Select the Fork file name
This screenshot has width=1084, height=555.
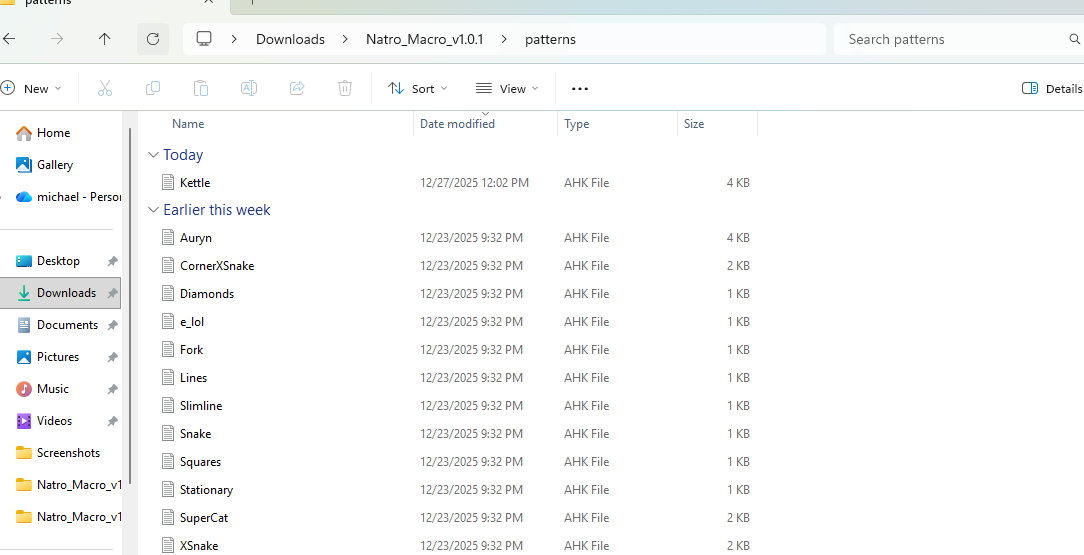[191, 350]
